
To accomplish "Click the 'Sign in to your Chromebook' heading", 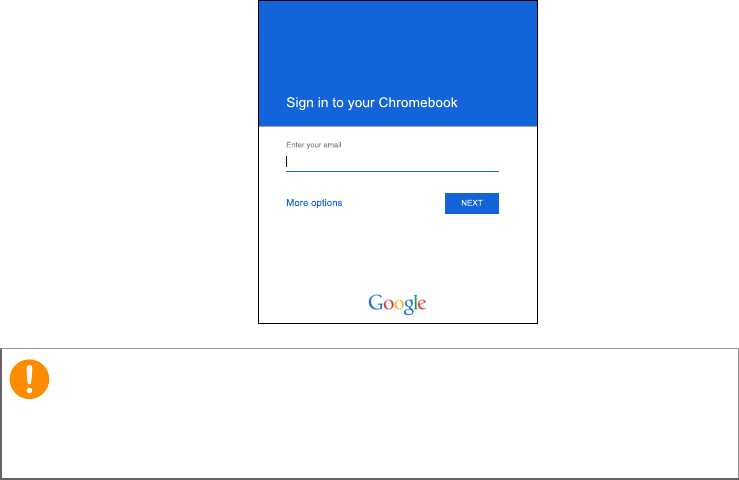I will point(371,103).
